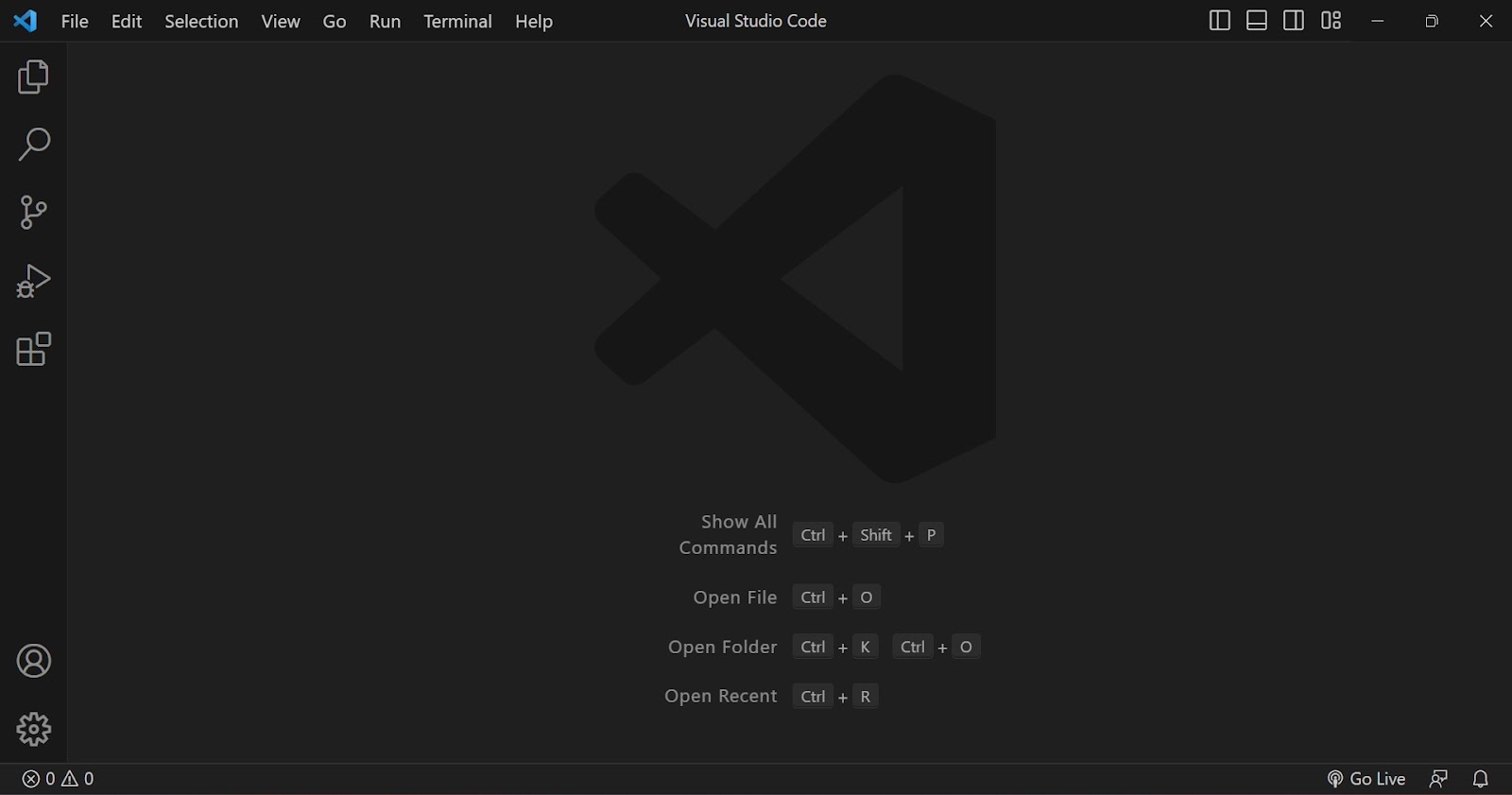Toggle the bottom panel layout icon
The height and width of the screenshot is (795, 1512).
pos(1257,21)
